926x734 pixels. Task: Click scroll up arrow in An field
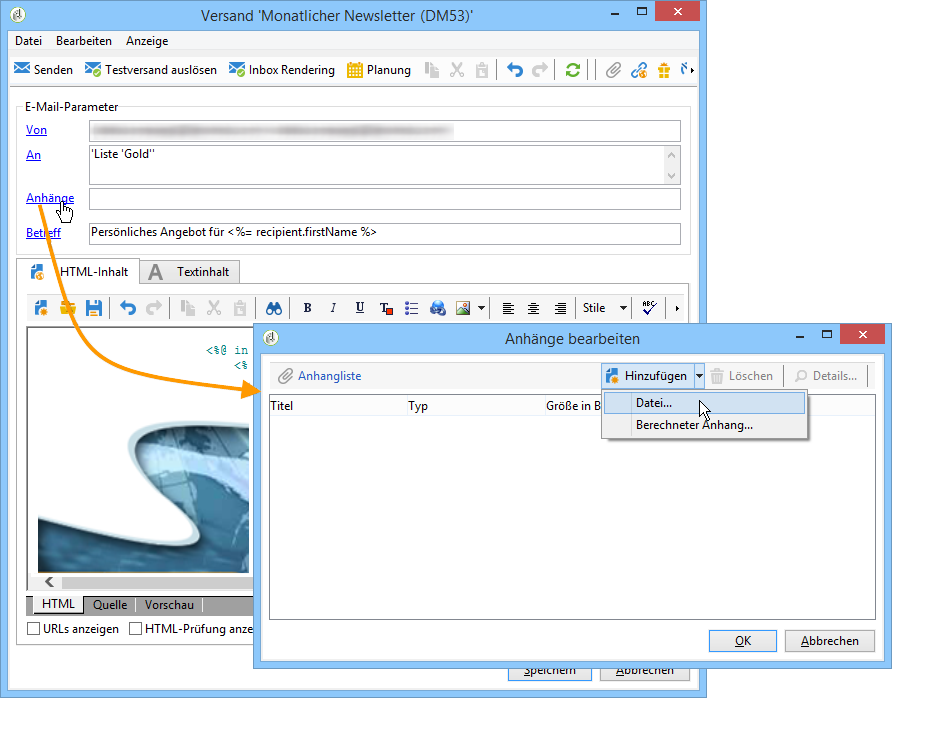[x=671, y=155]
